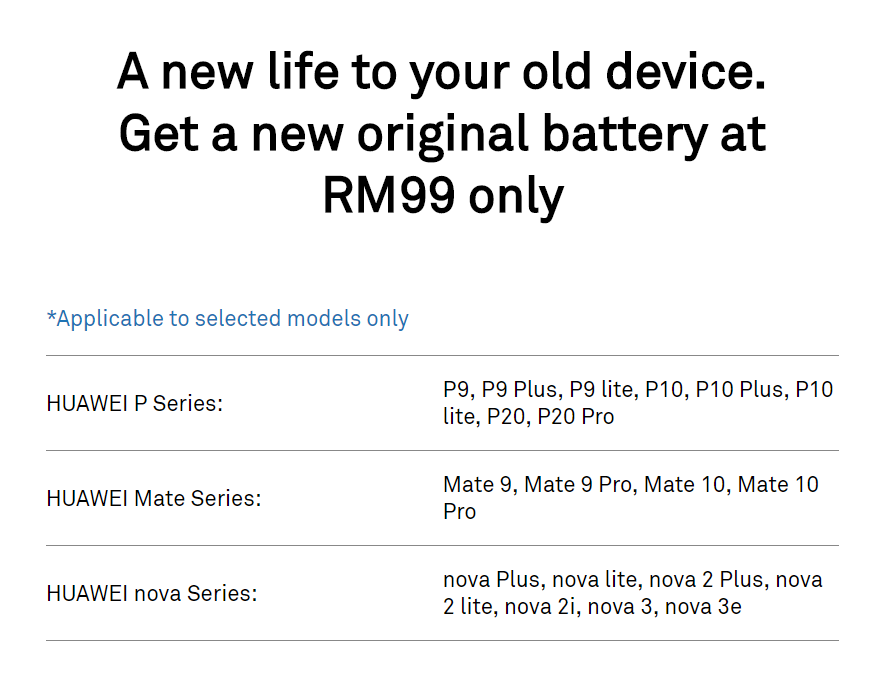Screen dimensions: 875x673
Task: Click "Mate 9," the first Mate model
Action: click(480, 485)
